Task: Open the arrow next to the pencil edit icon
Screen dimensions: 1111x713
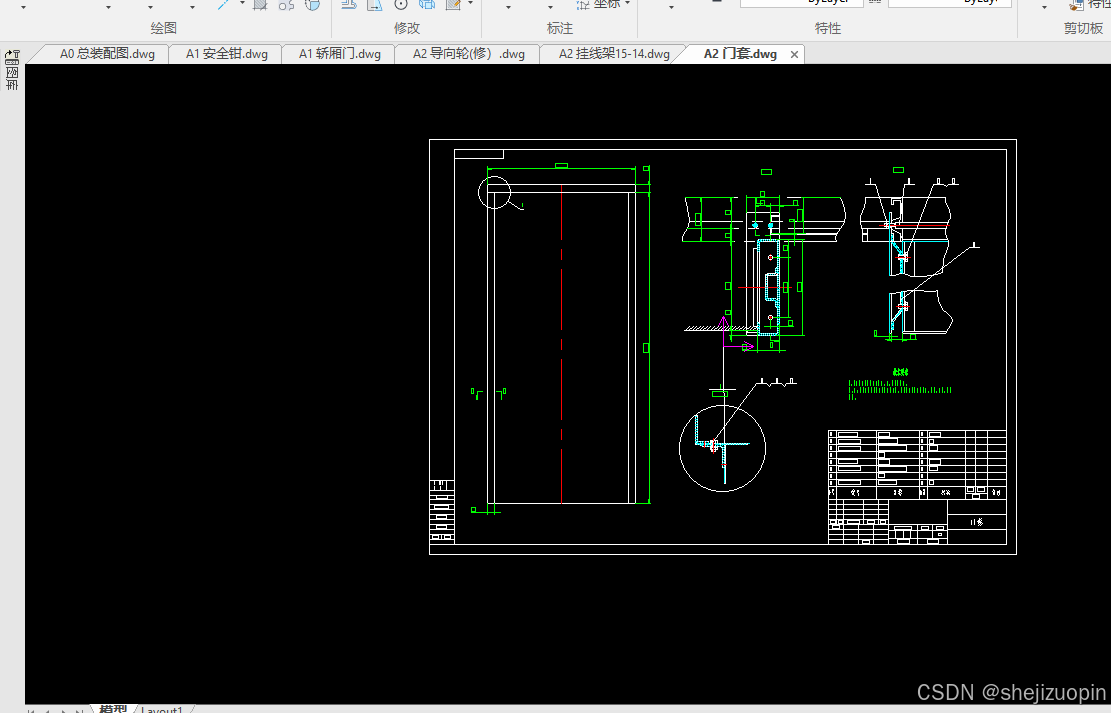Action: 470,4
